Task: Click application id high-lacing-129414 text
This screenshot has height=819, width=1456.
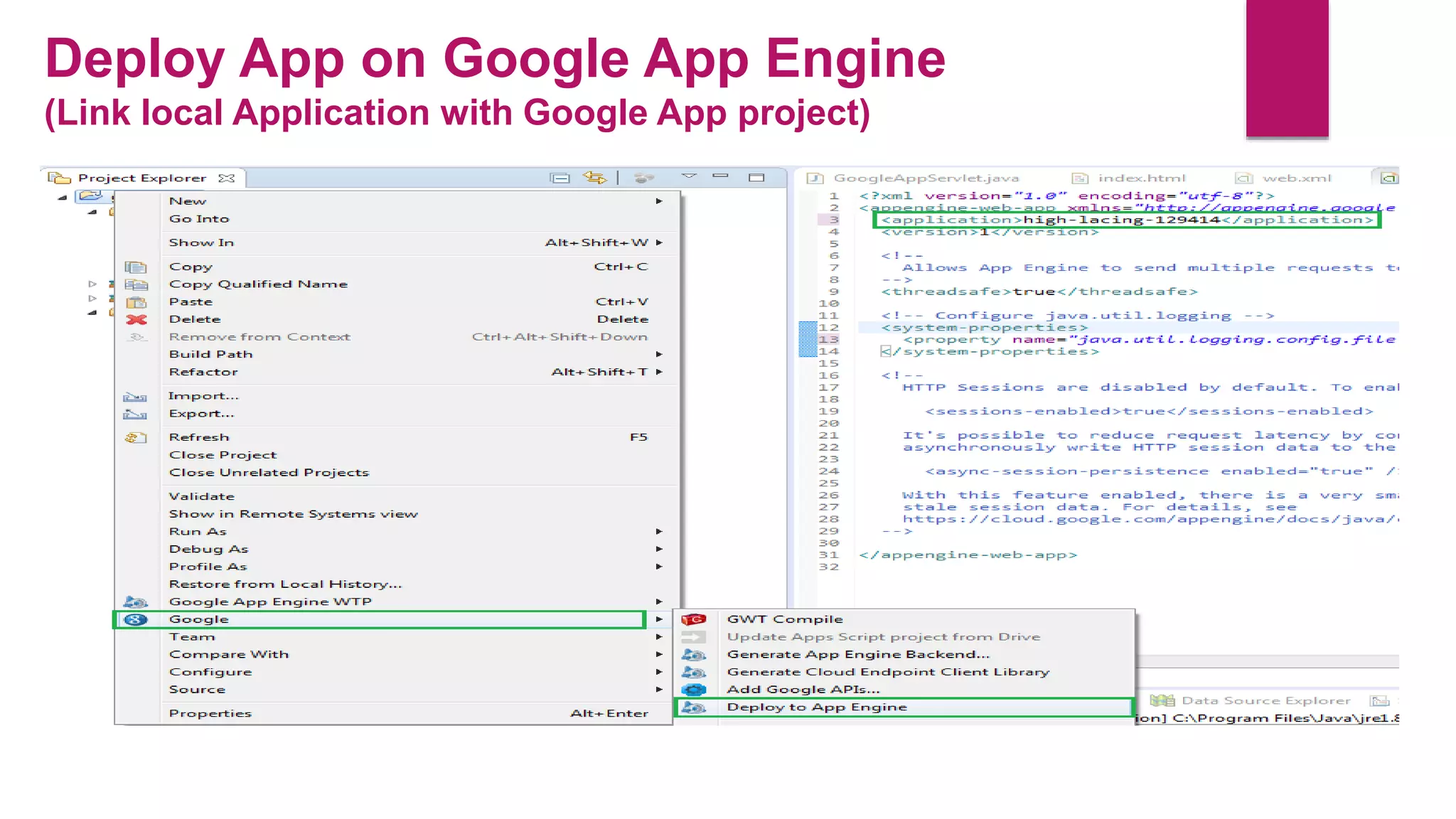Action: tap(1122, 220)
